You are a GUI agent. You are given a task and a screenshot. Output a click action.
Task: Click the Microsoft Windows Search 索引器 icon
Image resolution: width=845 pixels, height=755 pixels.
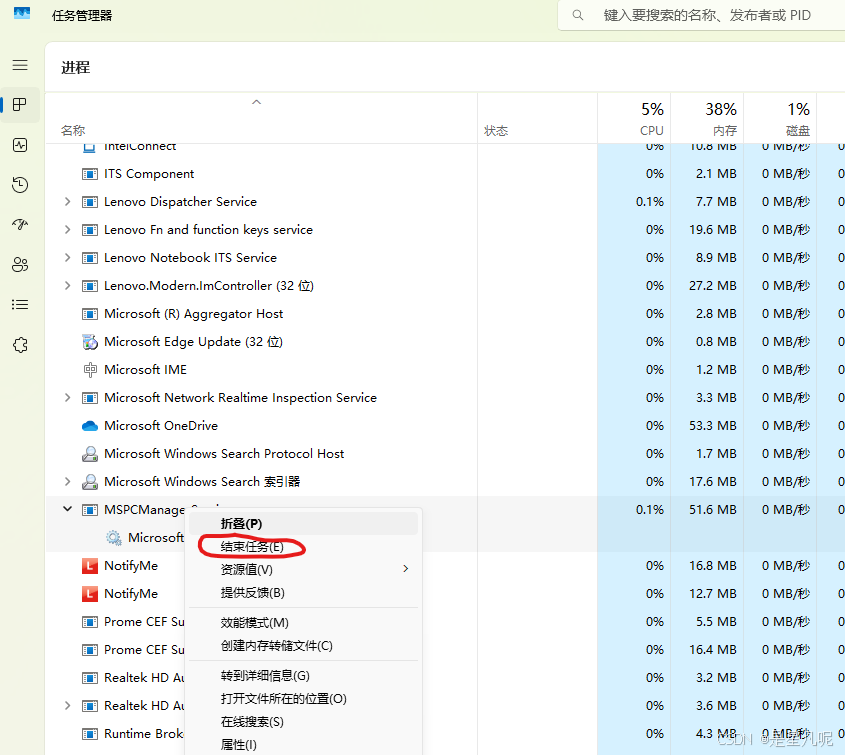pos(89,482)
